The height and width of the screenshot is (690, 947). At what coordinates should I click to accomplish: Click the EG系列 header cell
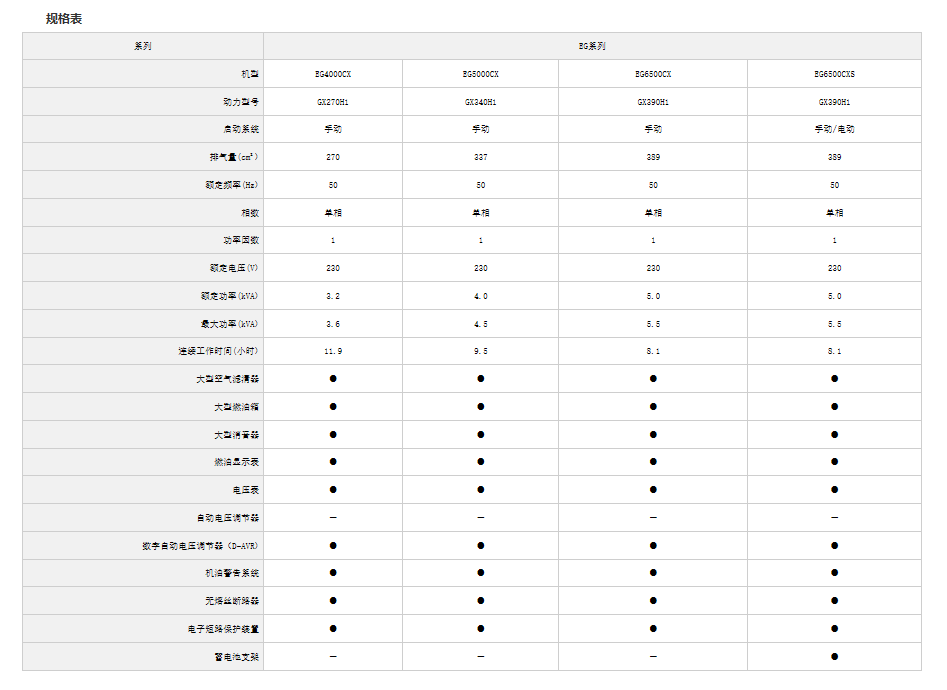point(592,46)
